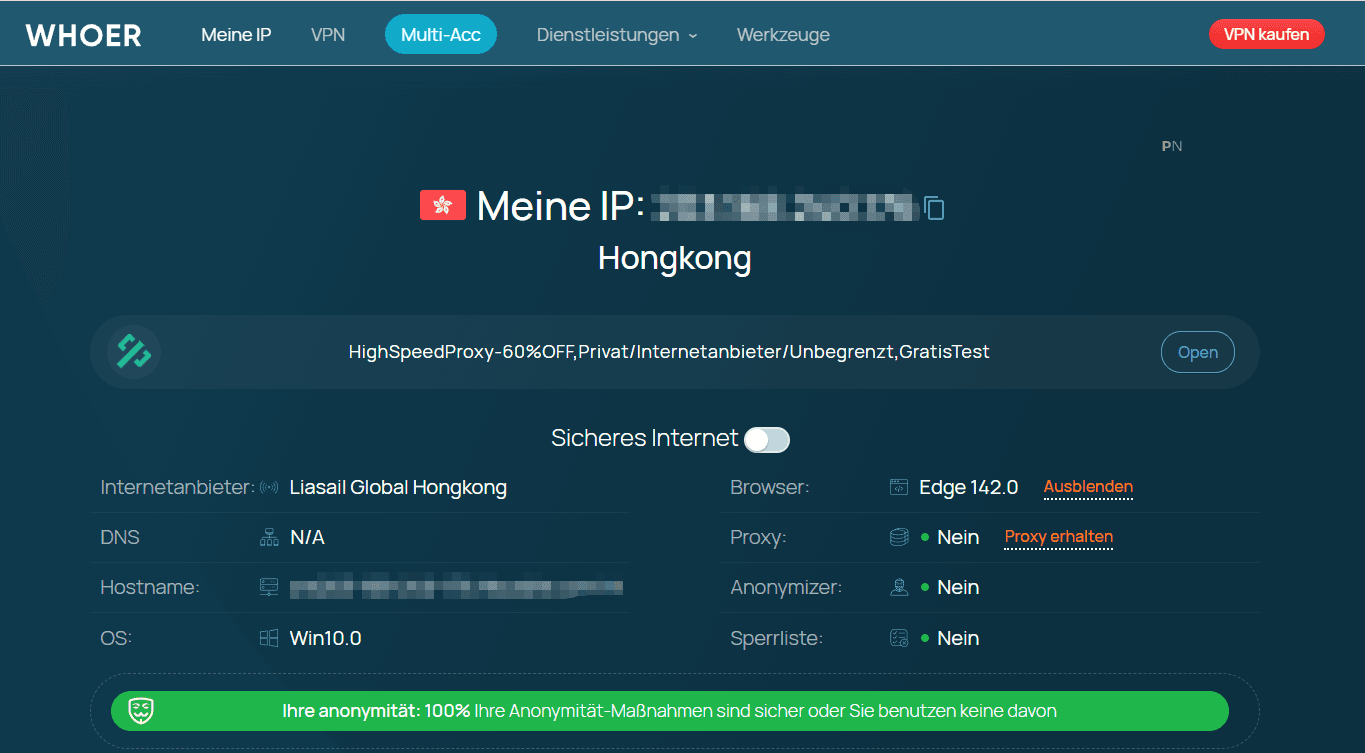
Task: Go to the Meine IP tab
Action: pos(236,35)
